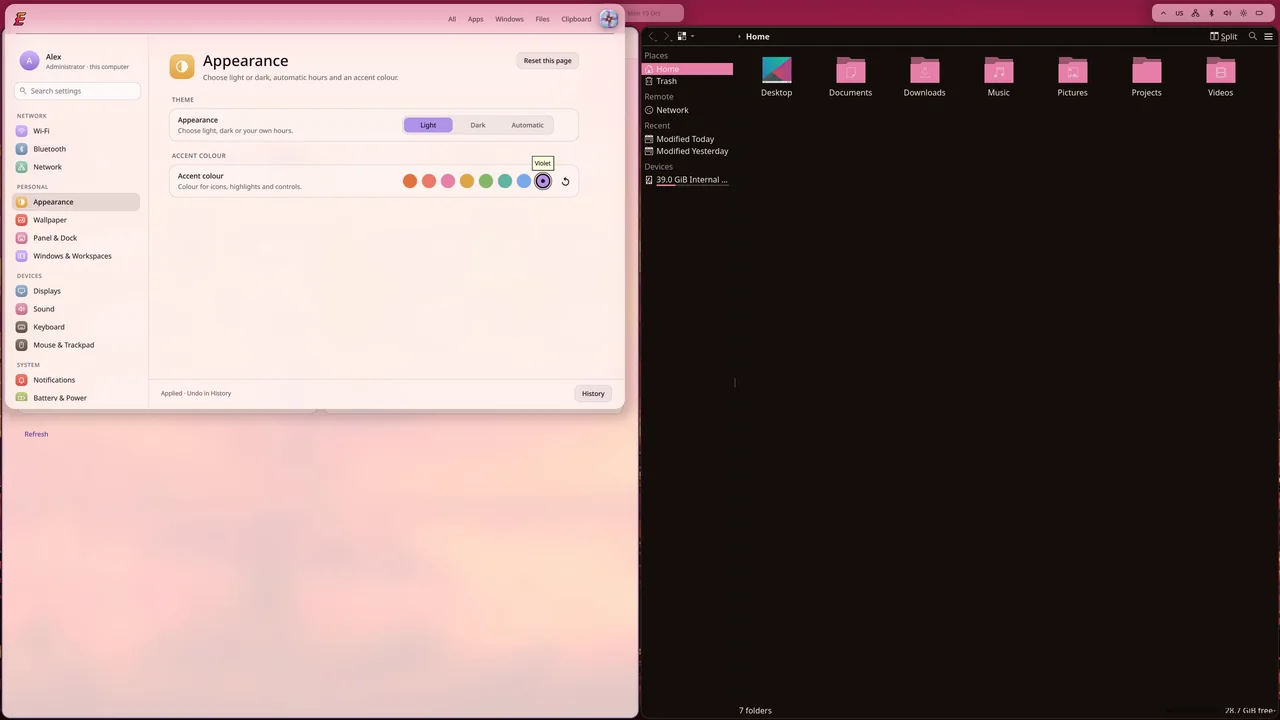
Task: Open the Downloads folder in the file manager
Action: point(924,77)
